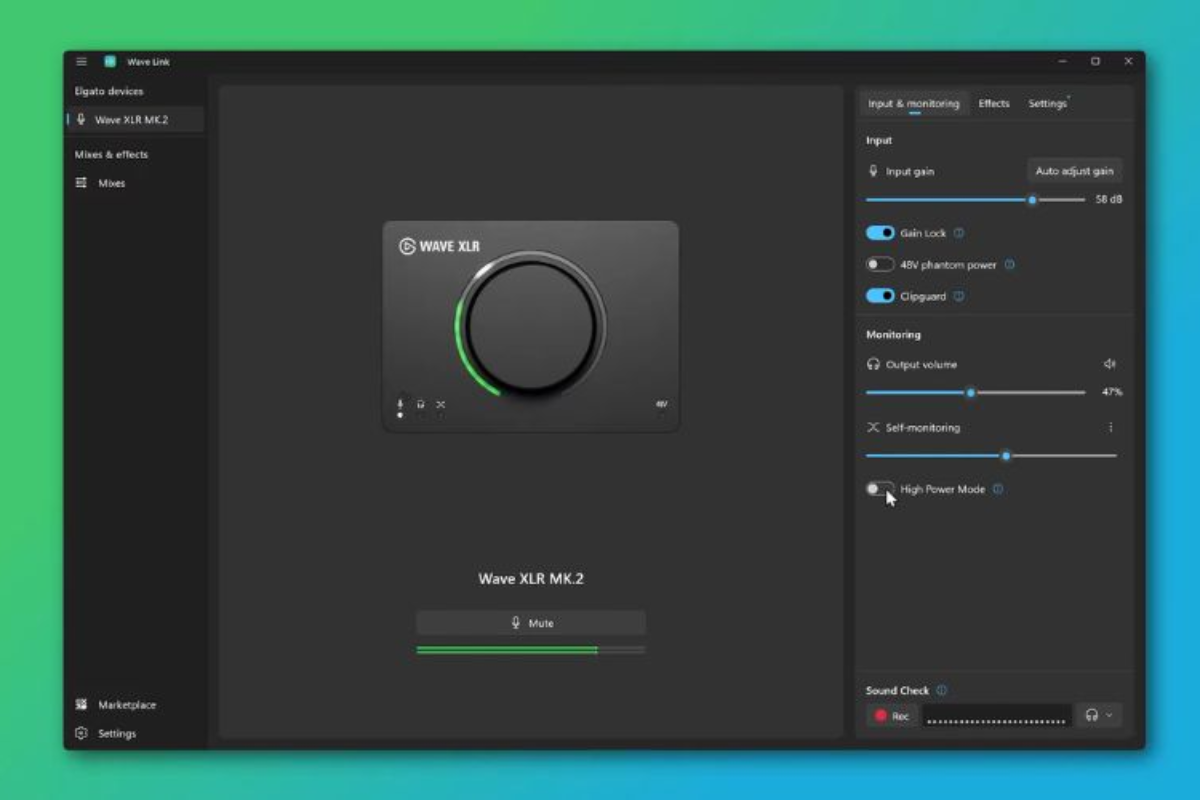
Task: Click the Clipguard info icon
Action: 959,296
